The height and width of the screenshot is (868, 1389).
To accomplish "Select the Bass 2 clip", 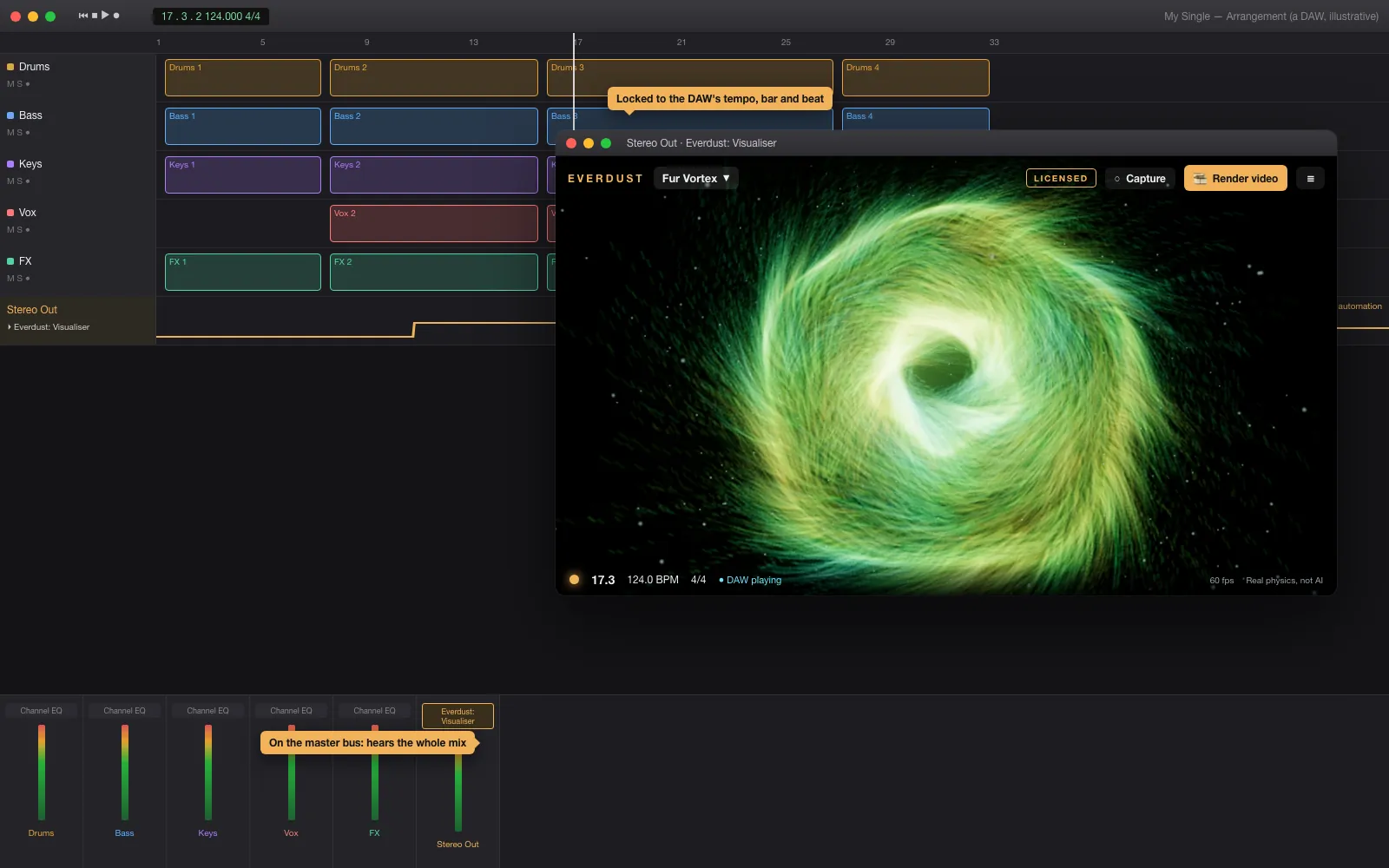I will 434,127.
